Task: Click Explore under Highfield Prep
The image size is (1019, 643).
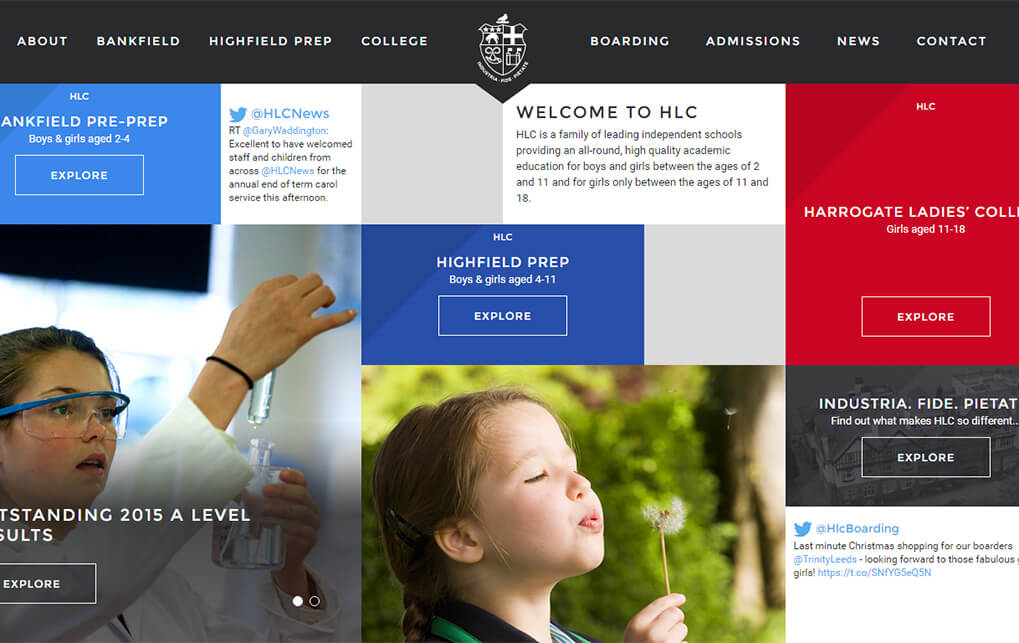Action: click(x=502, y=316)
